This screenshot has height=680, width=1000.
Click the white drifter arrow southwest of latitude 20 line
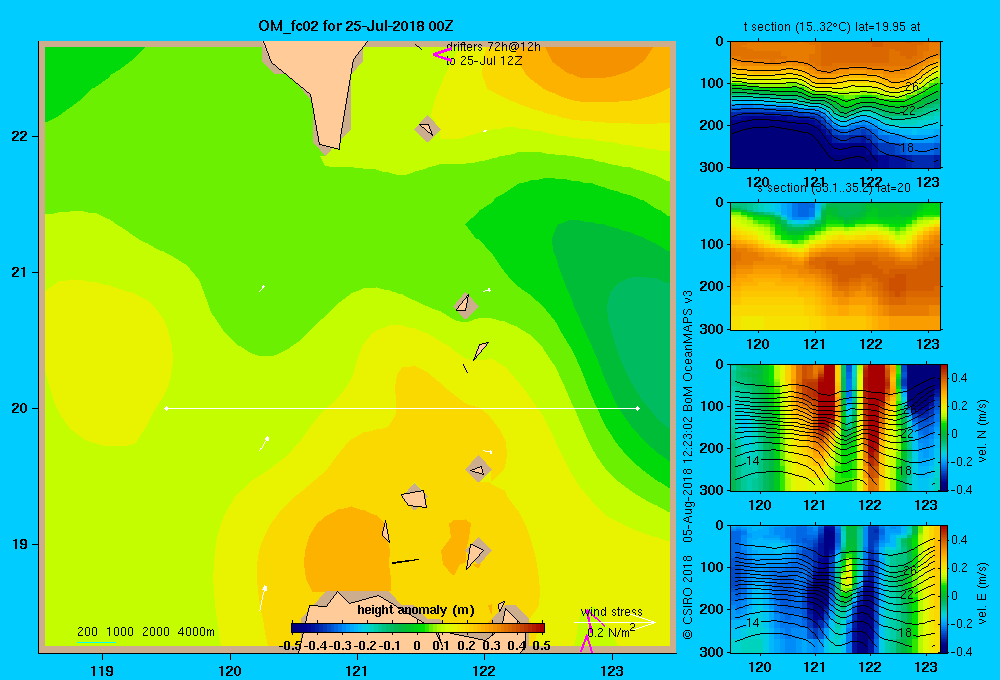coord(264,443)
